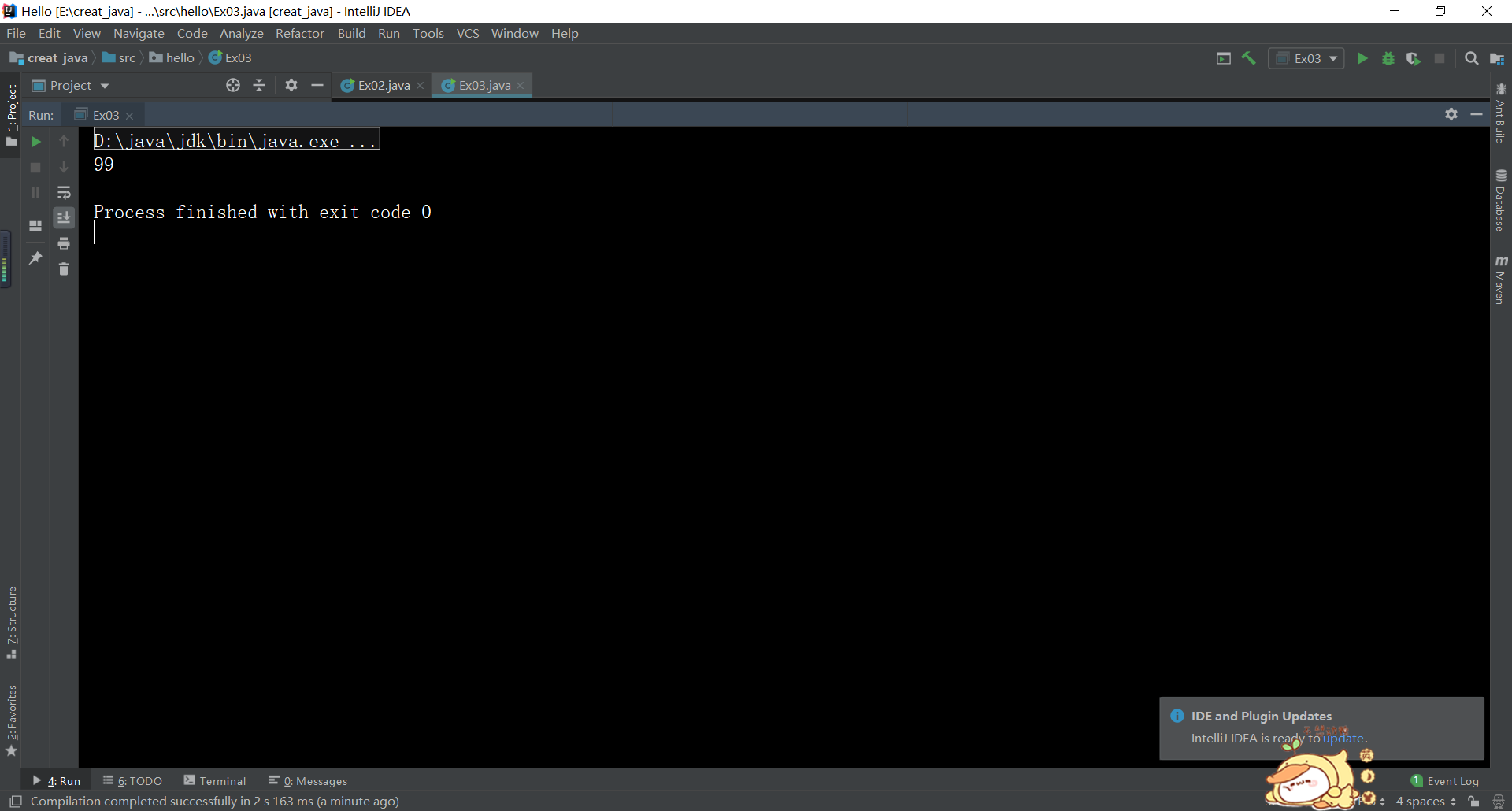Open Search Everywhere magnifier
Viewport: 1512px width, 811px height.
click(1471, 58)
